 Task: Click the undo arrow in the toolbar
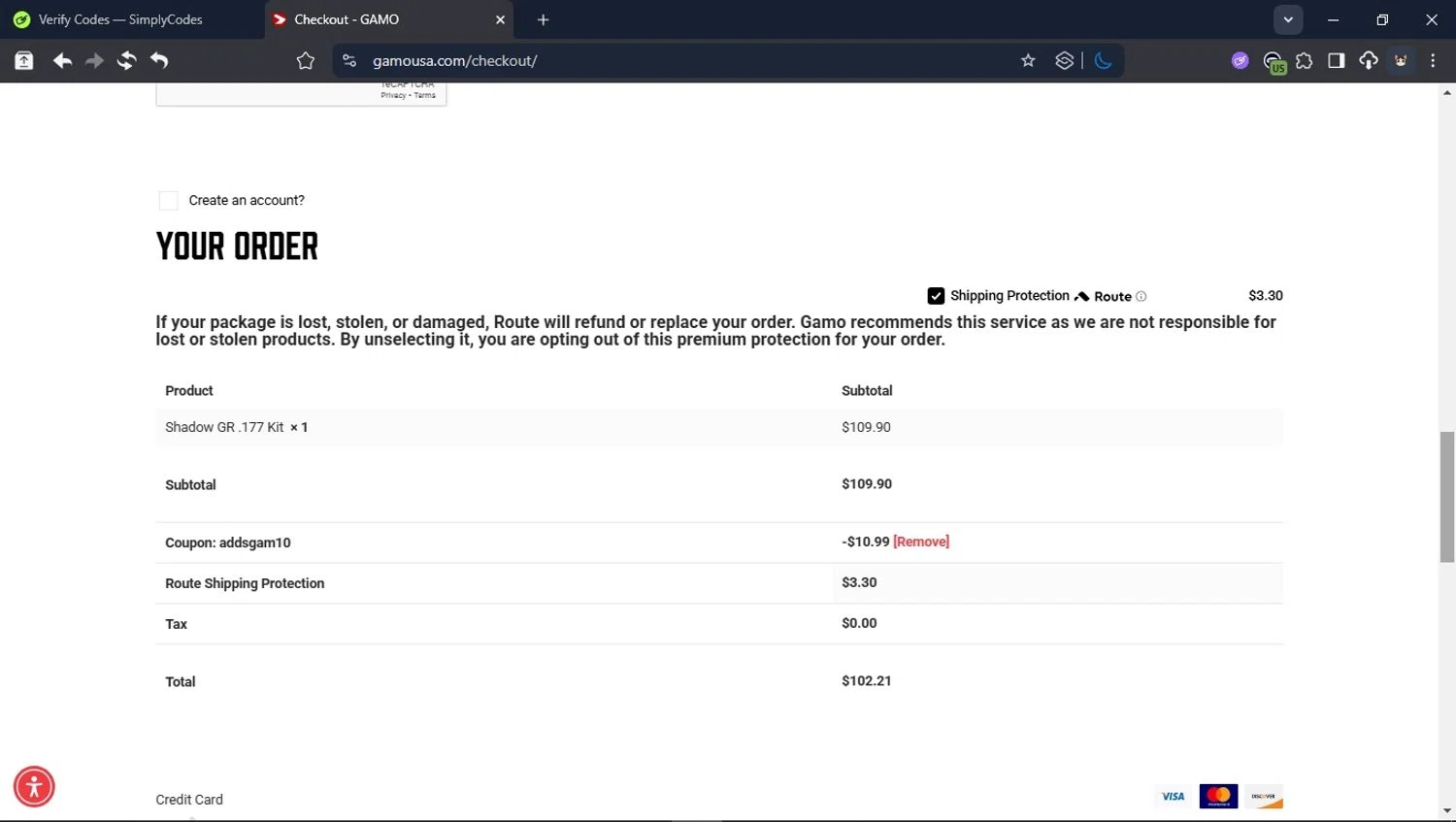tap(159, 60)
